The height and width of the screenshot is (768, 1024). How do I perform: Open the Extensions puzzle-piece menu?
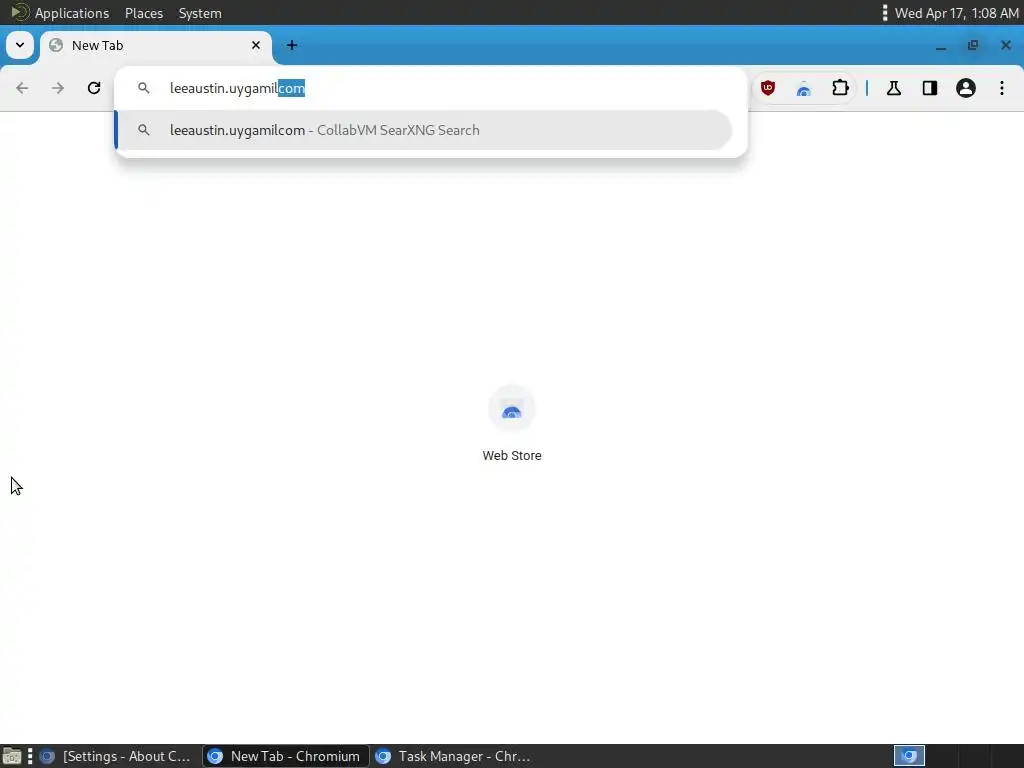840,88
